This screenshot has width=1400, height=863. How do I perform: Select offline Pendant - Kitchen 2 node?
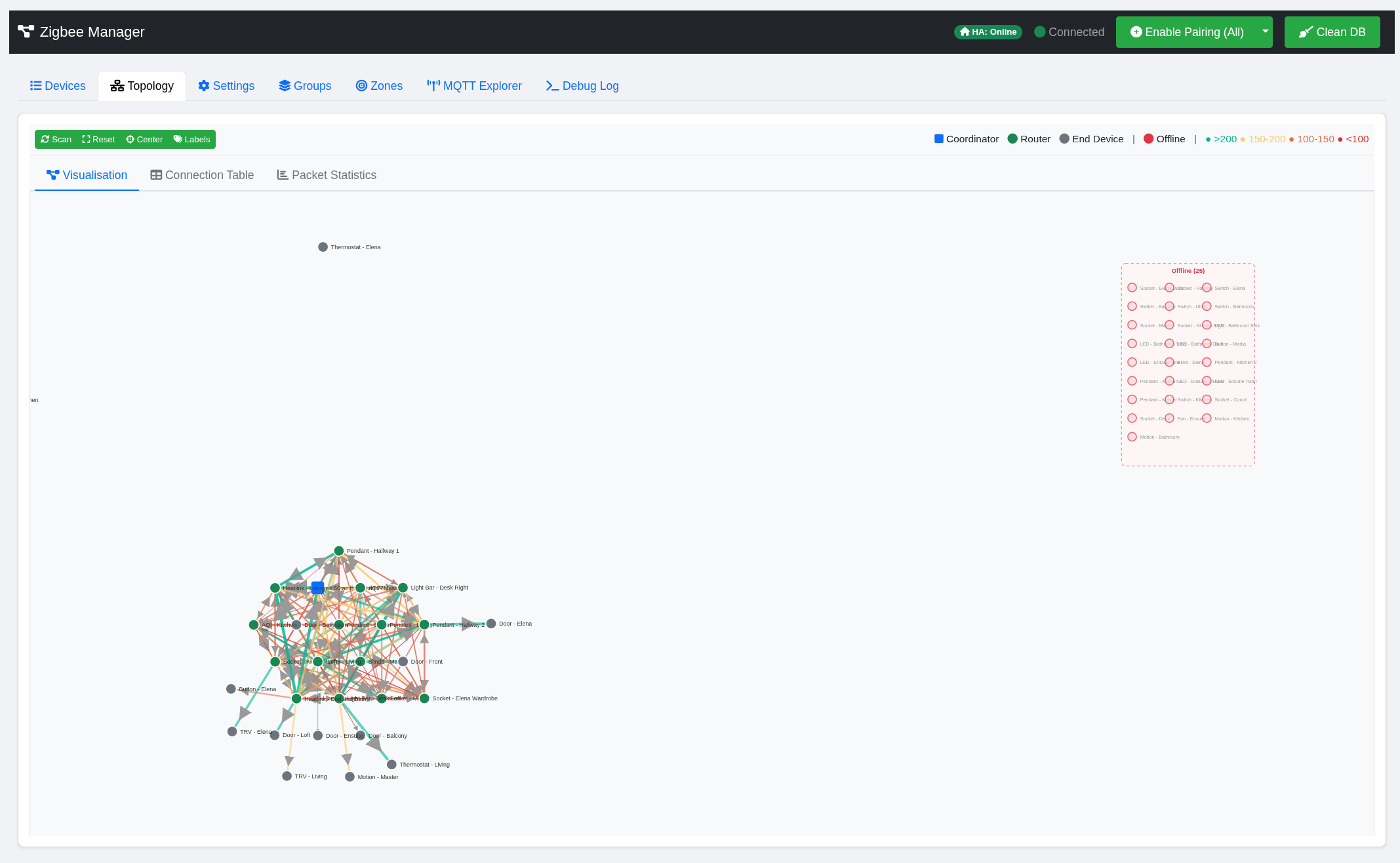click(1207, 362)
